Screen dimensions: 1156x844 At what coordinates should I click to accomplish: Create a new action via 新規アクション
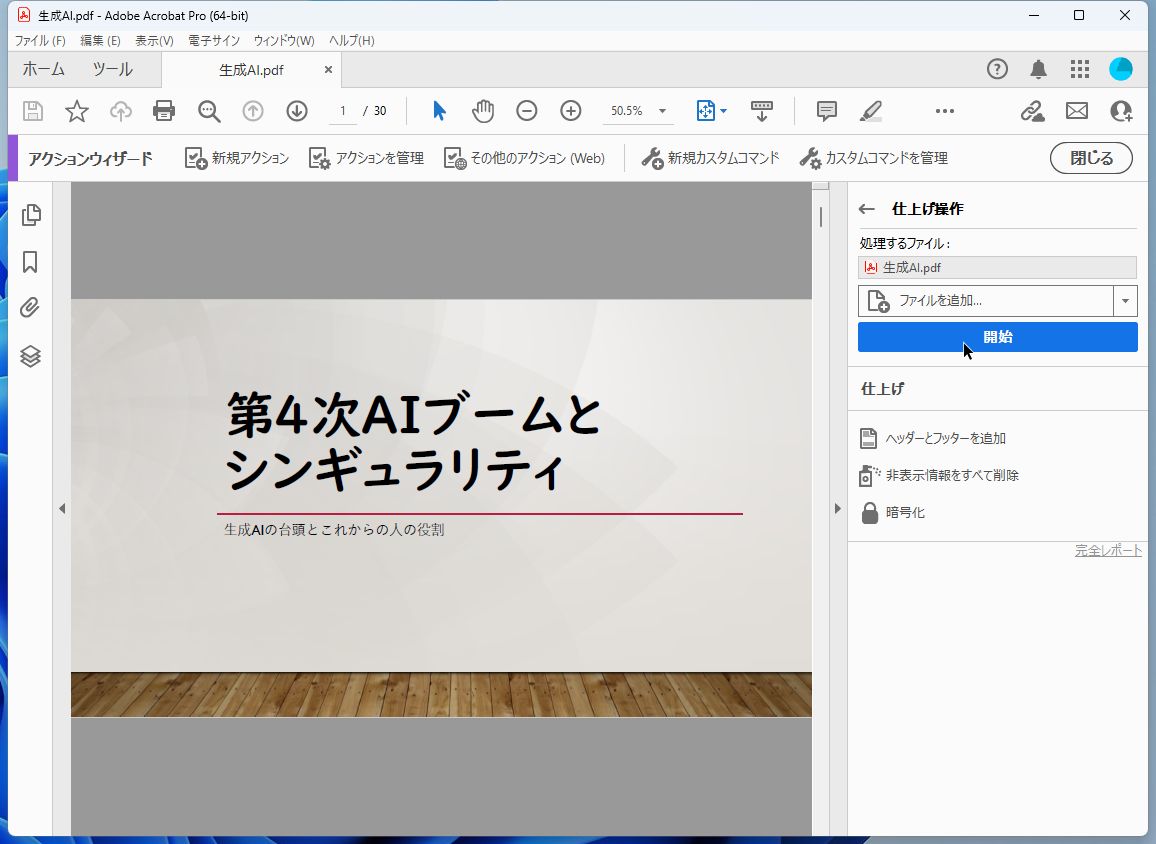click(236, 157)
